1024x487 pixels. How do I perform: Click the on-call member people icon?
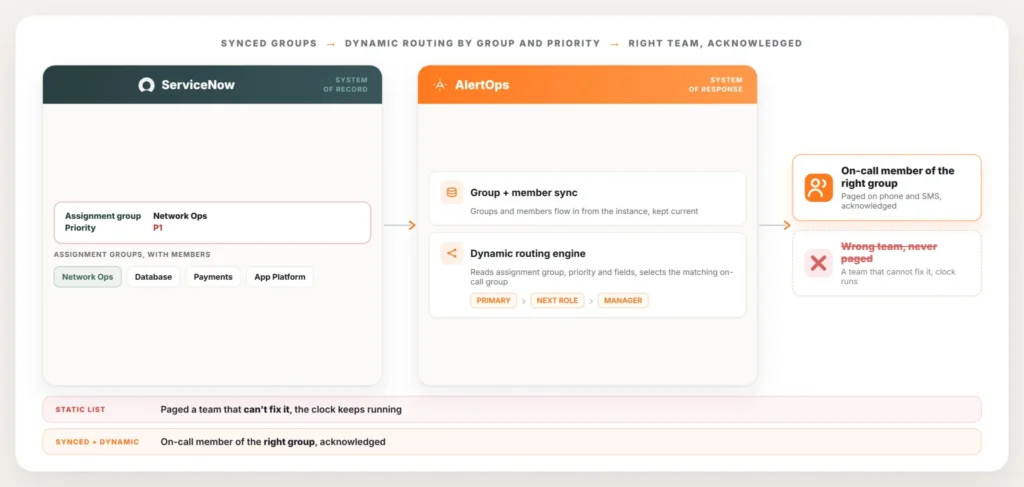[818, 188]
